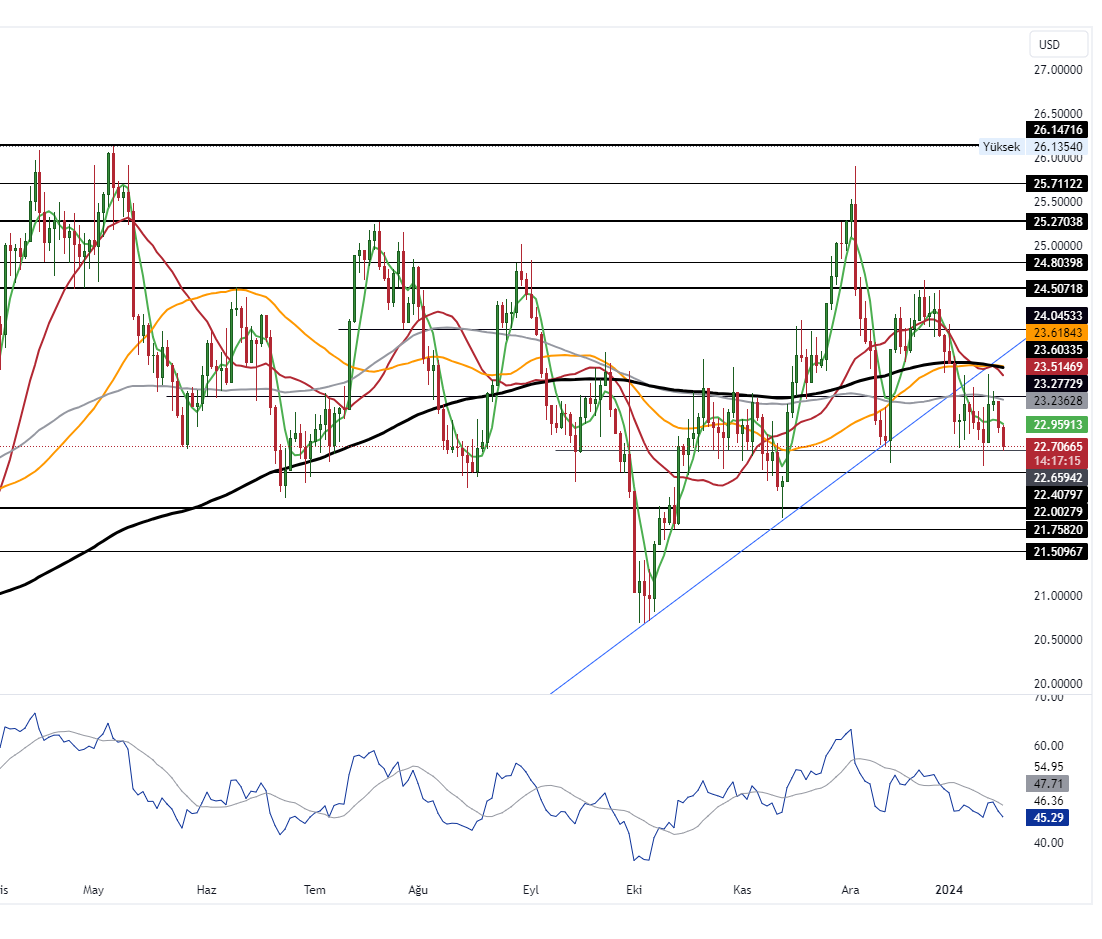The image size is (1102, 939).
Task: Click the 24.50718 horizontal level label
Action: [1058, 288]
